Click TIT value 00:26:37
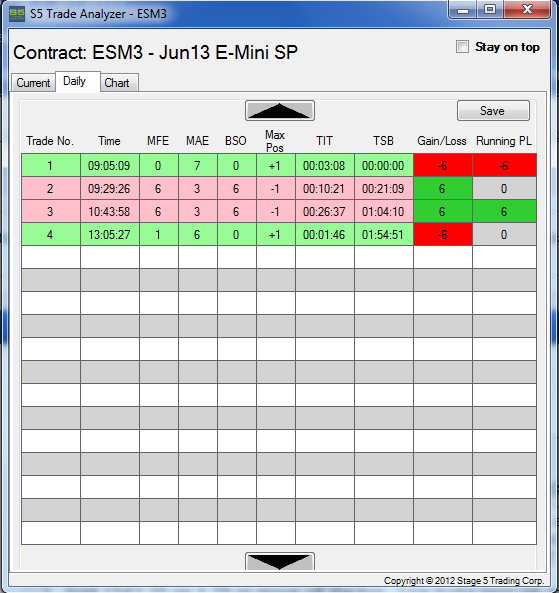The image size is (559, 593). pyautogui.click(x=325, y=211)
